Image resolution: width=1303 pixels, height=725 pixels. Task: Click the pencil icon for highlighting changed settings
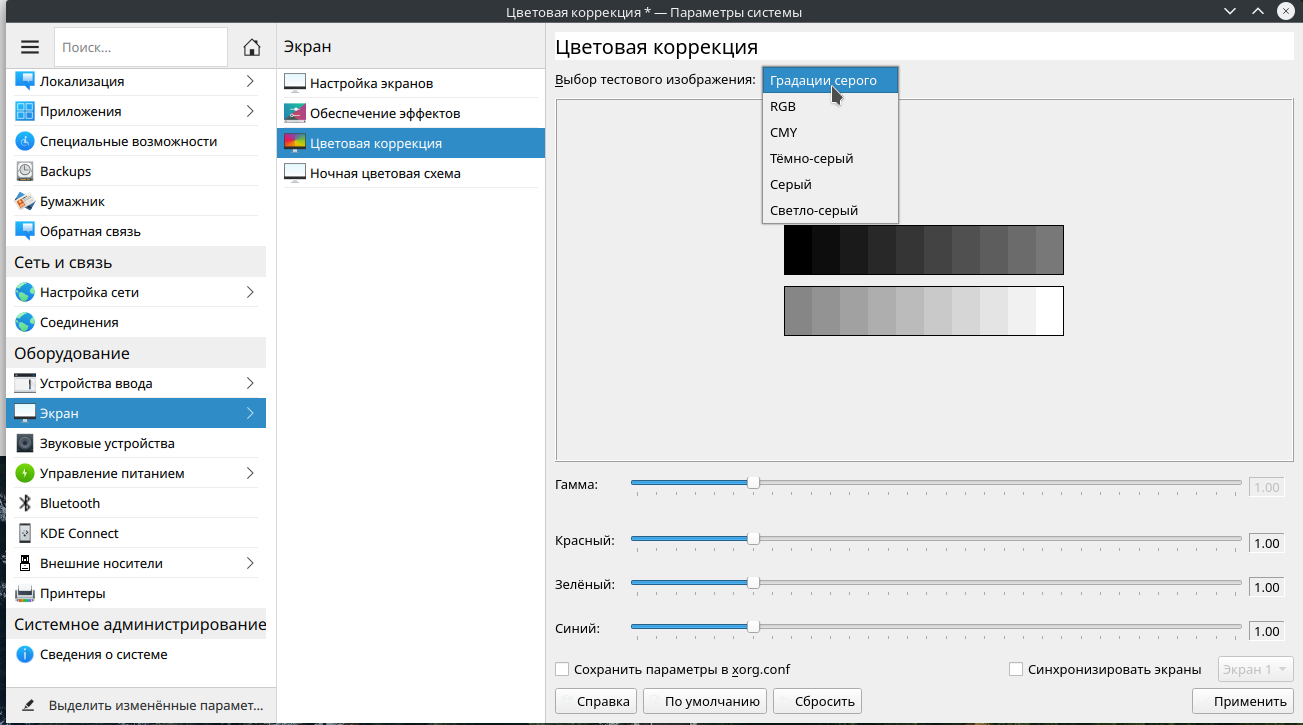click(29, 705)
